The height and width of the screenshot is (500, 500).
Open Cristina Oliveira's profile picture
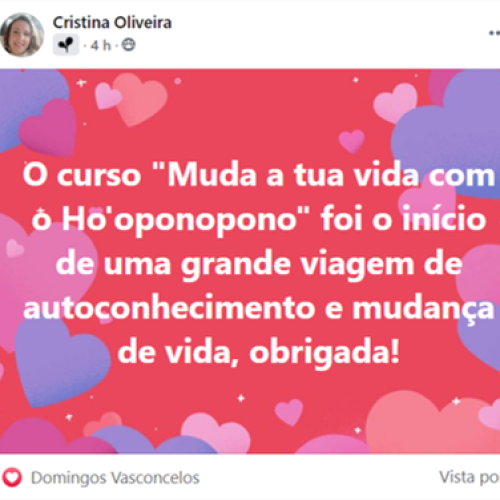(x=22, y=35)
